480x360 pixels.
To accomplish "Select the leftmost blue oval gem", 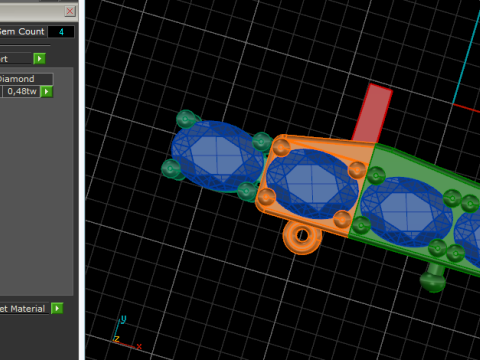I will click(x=217, y=156).
